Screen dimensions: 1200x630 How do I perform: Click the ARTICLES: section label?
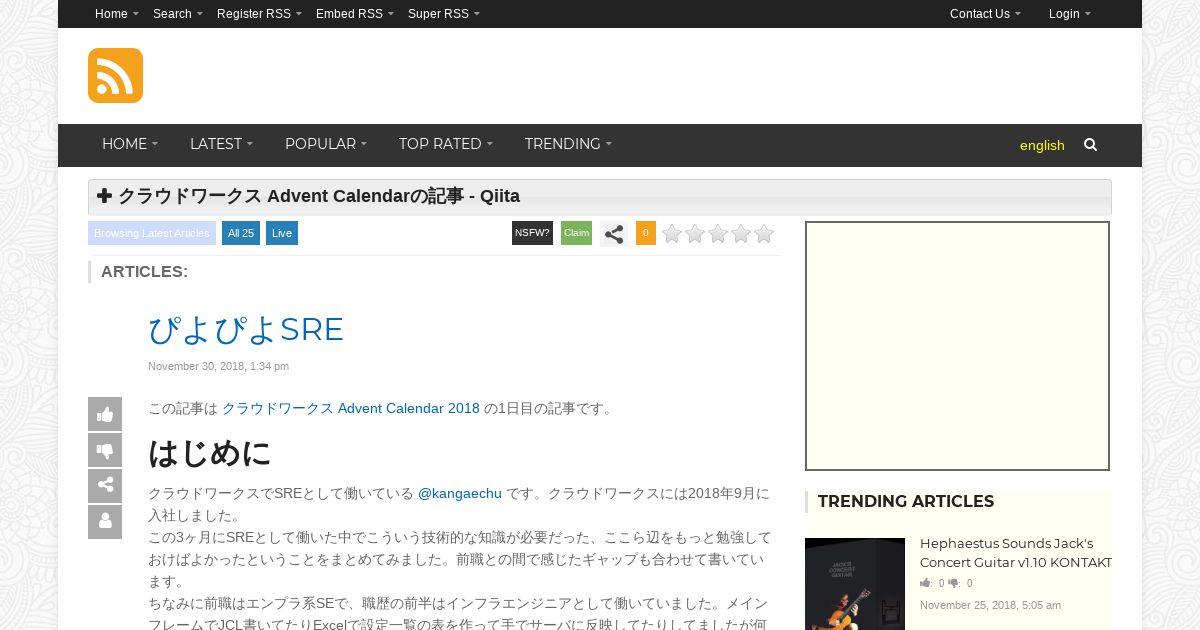click(144, 272)
